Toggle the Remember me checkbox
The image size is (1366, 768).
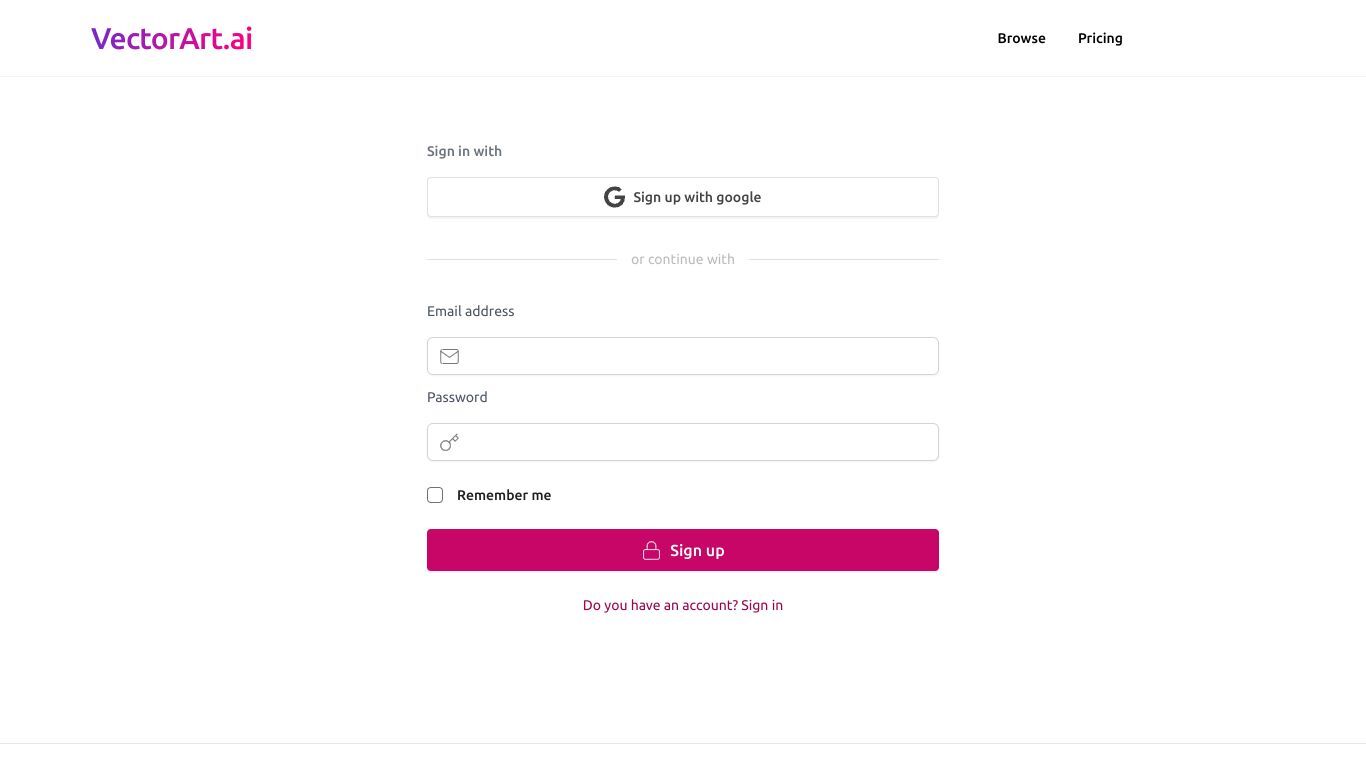click(435, 495)
